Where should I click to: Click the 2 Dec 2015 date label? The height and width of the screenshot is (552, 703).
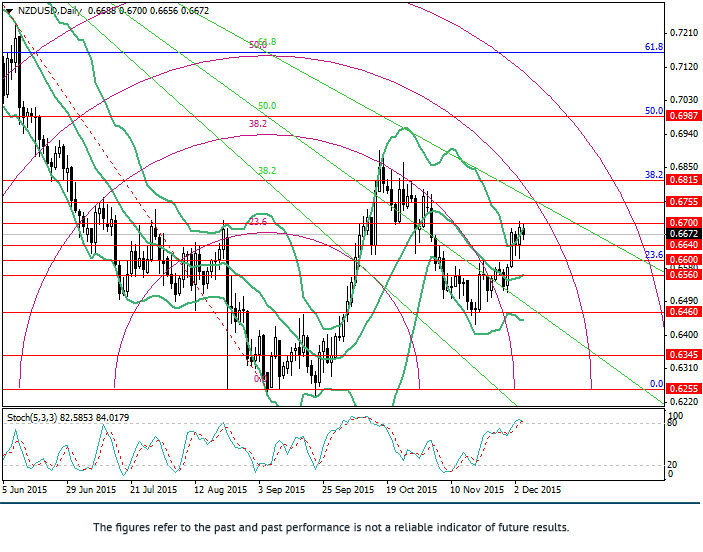[537, 490]
